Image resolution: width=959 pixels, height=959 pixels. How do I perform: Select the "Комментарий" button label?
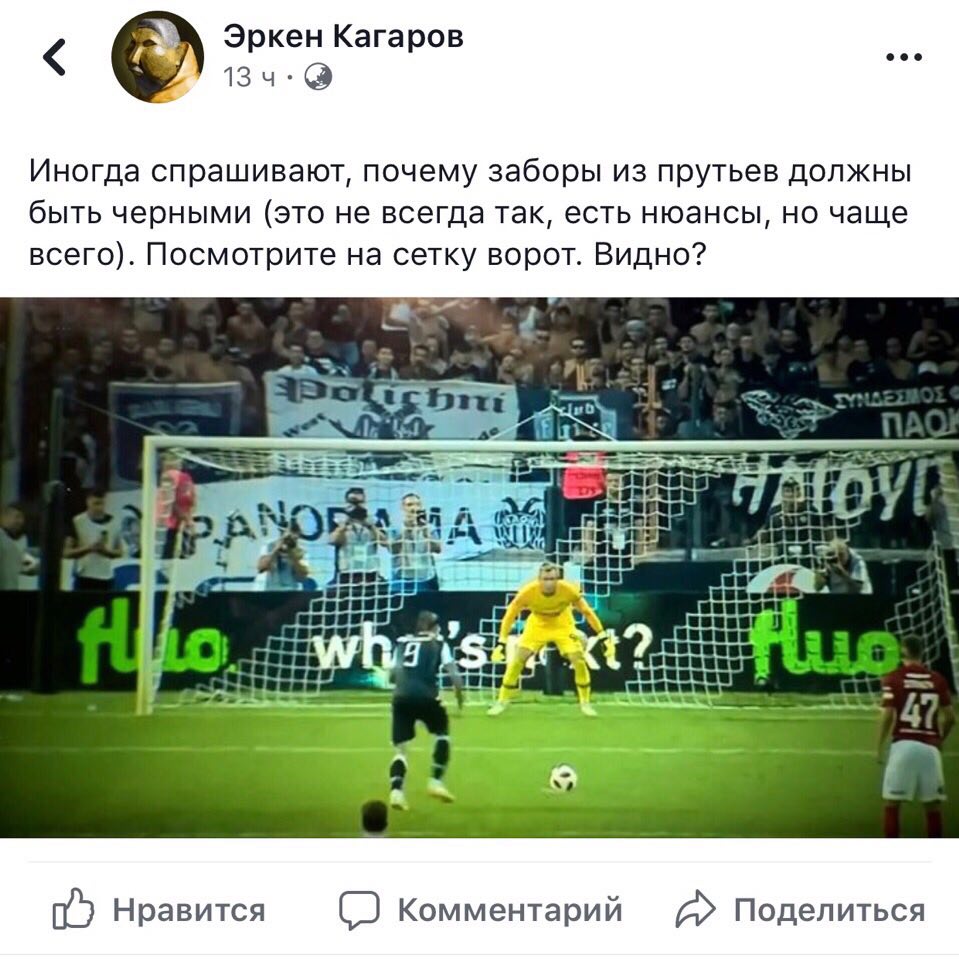point(510,910)
